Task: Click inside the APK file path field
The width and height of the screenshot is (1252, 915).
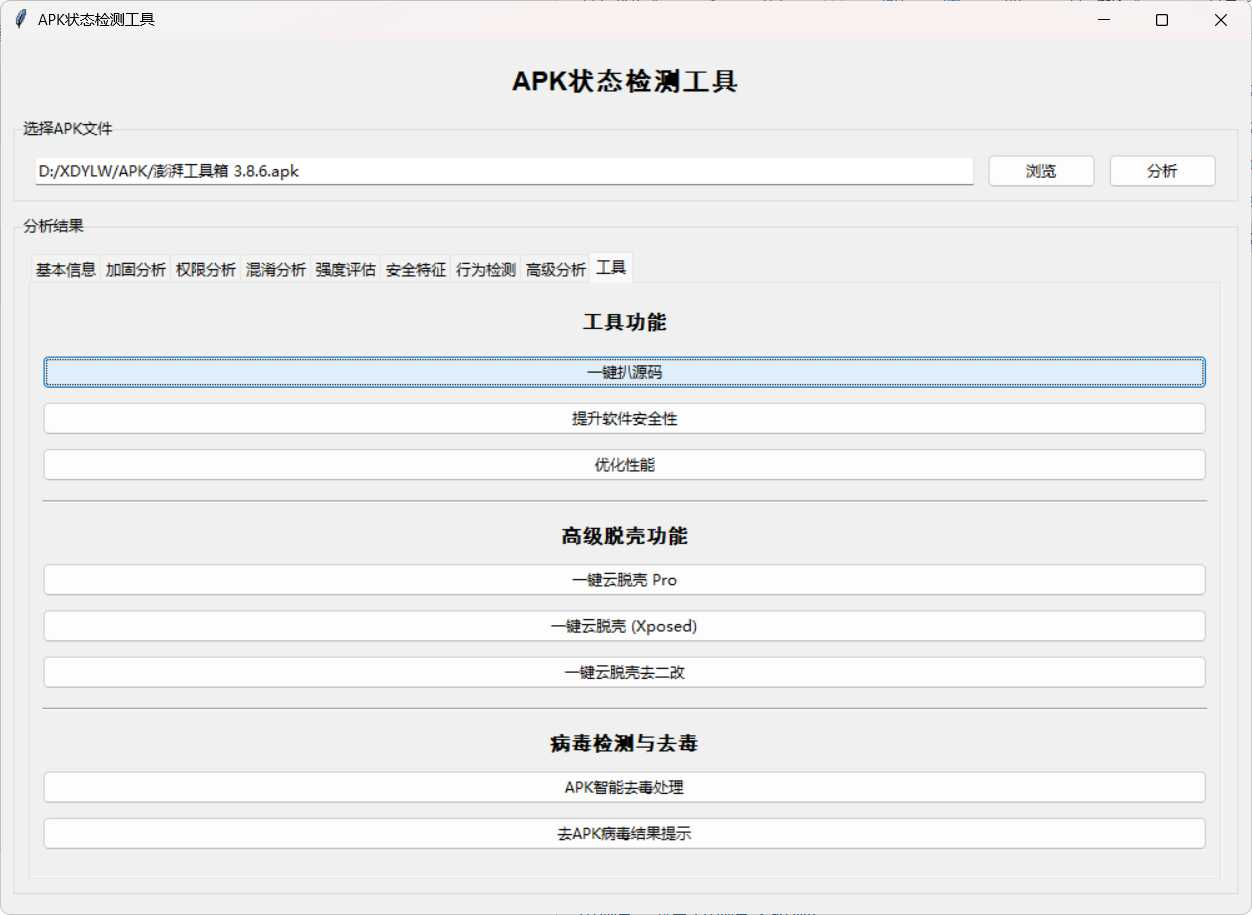Action: click(500, 171)
